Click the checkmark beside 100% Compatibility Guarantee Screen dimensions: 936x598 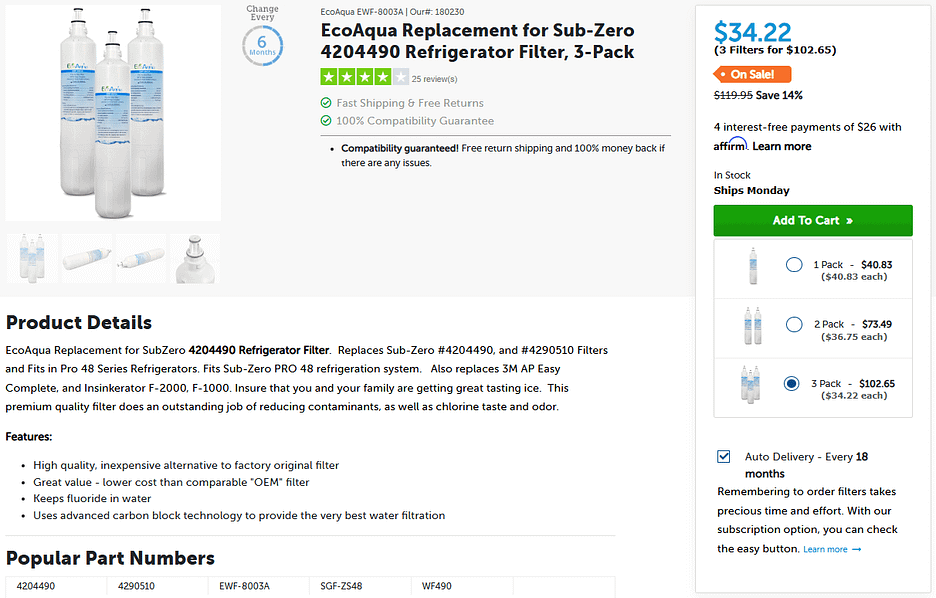324,120
